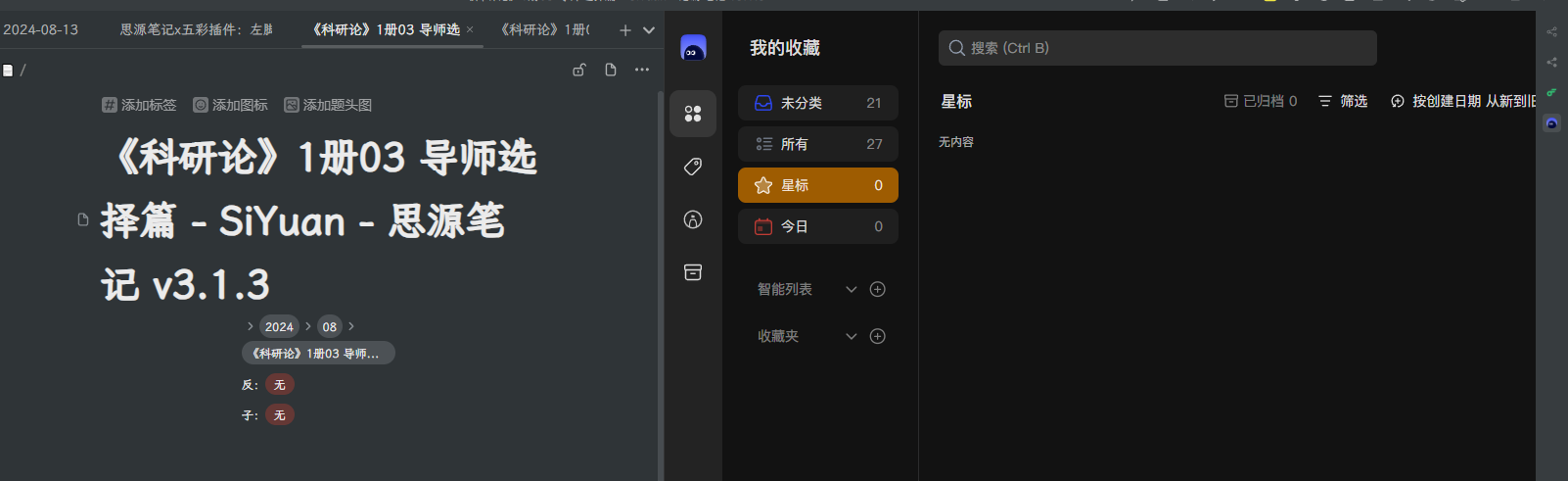Add a new 智能列表 with plus icon
This screenshot has width=1568, height=481.
[x=878, y=289]
